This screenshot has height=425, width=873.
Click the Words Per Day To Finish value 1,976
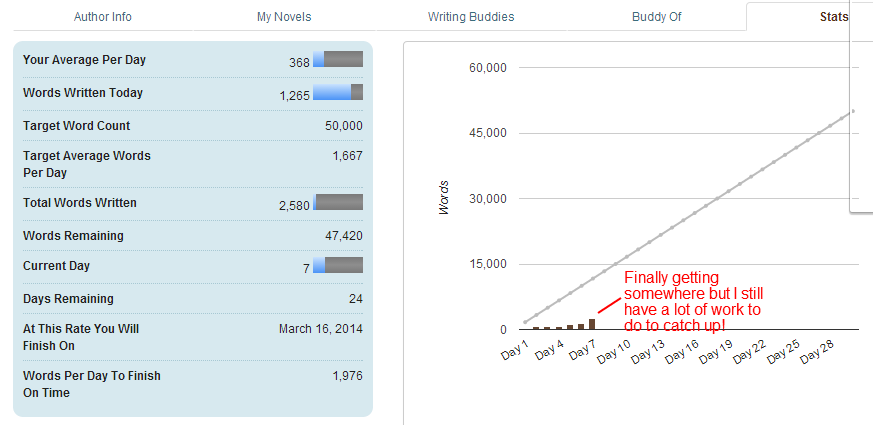click(x=347, y=376)
